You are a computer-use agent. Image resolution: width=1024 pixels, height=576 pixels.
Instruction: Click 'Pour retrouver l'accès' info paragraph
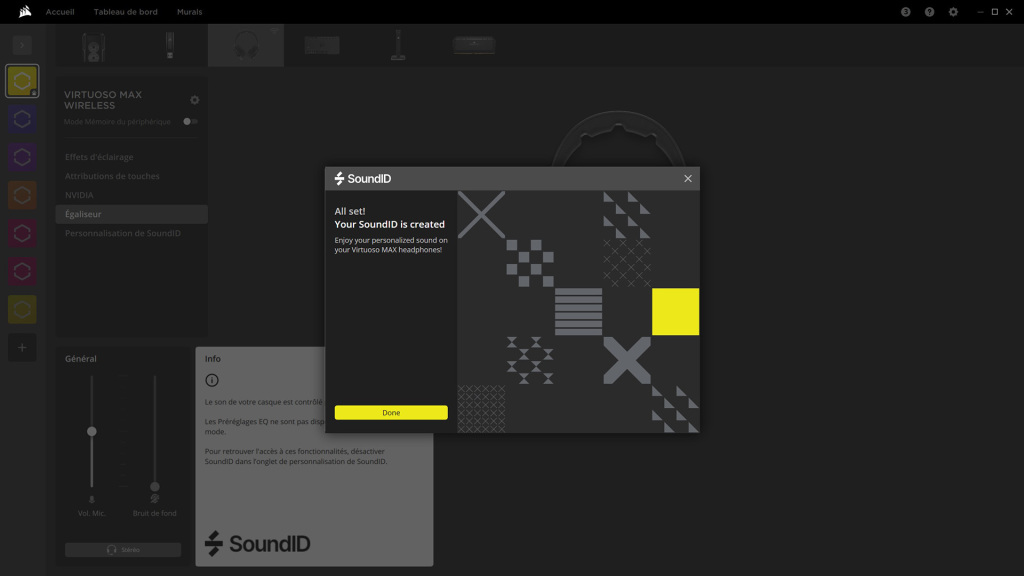point(296,456)
